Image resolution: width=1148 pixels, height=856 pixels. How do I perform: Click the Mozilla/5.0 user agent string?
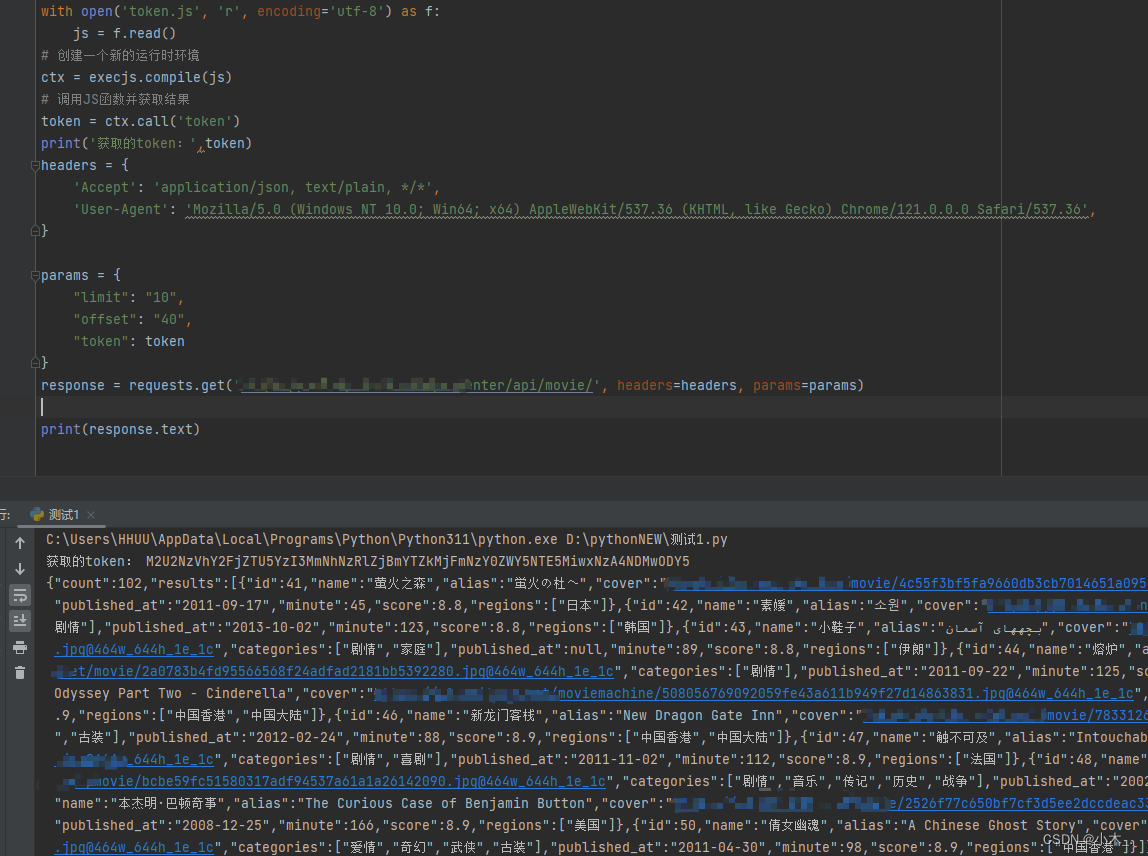pos(637,209)
